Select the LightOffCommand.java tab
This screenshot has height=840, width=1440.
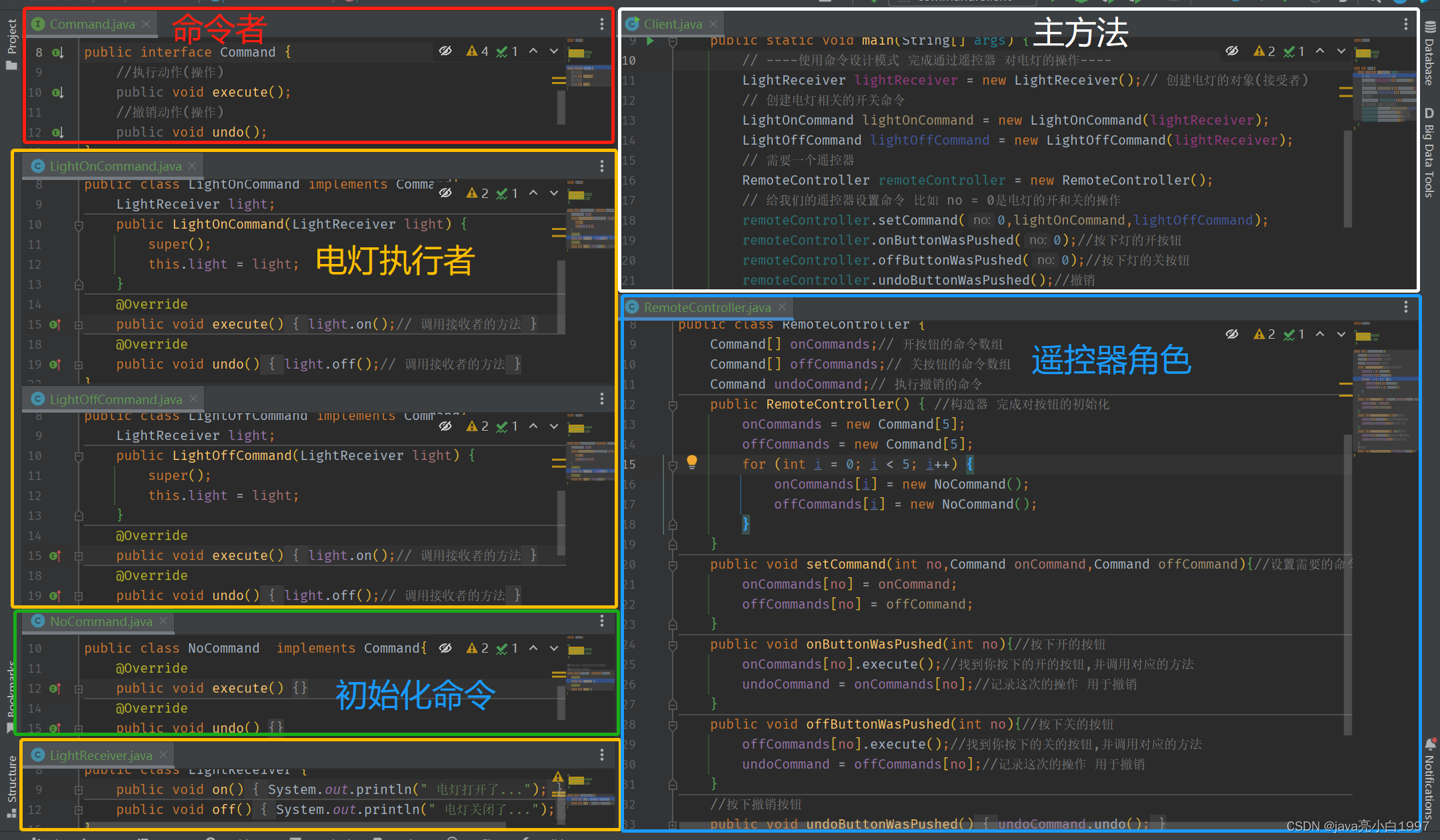pyautogui.click(x=115, y=399)
